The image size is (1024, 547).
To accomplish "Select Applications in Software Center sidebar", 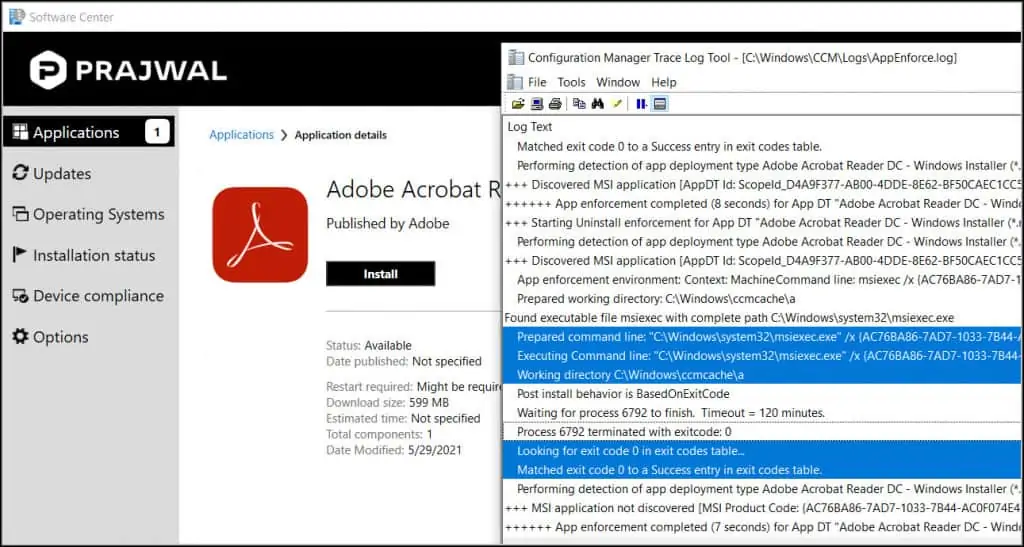I will click(x=89, y=133).
